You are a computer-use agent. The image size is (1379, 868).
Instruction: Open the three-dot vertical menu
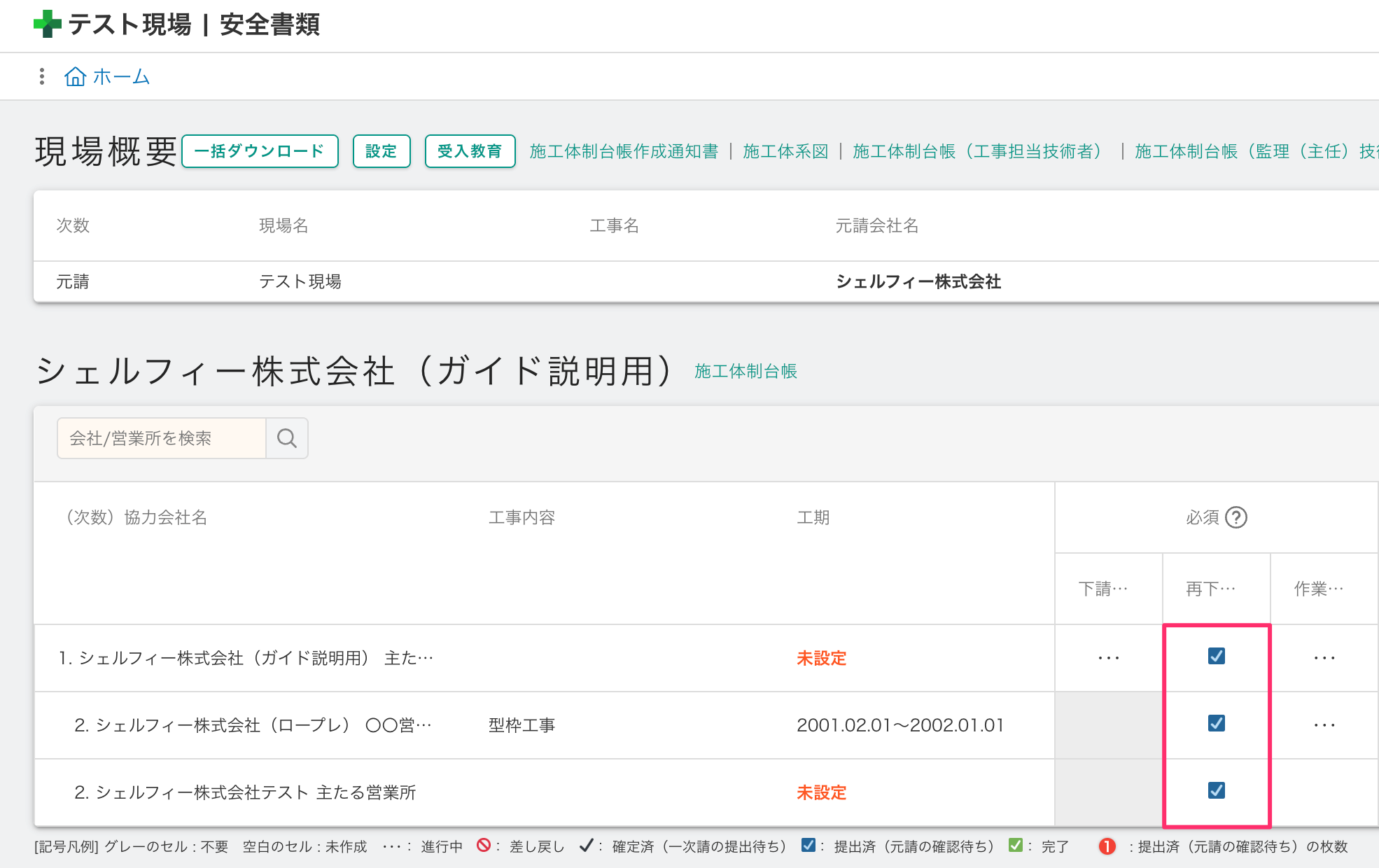pos(42,76)
